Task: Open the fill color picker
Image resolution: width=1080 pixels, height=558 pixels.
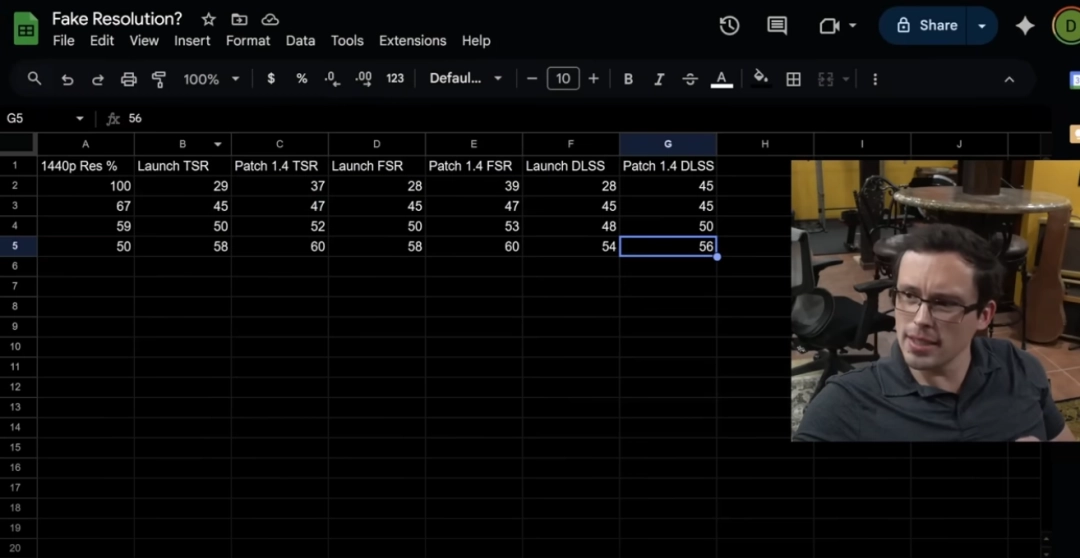Action: click(x=761, y=79)
